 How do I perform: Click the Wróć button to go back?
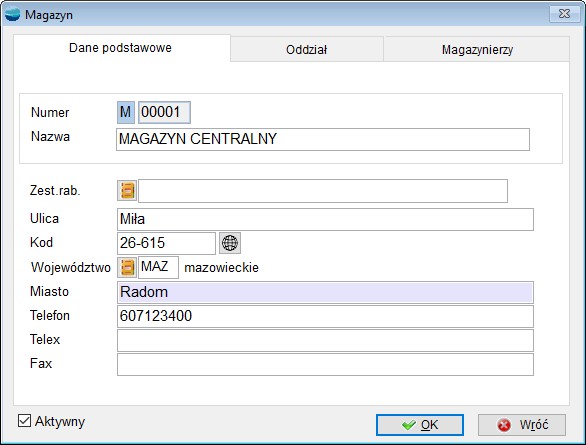point(522,425)
